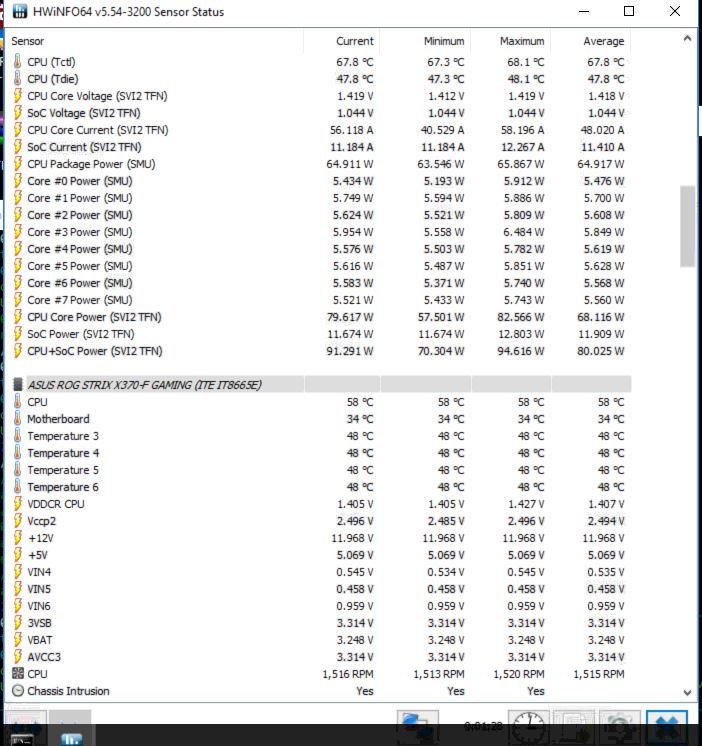Viewport: 702px width, 746px height.
Task: Select the +5V sensor label
Action: (x=38, y=555)
